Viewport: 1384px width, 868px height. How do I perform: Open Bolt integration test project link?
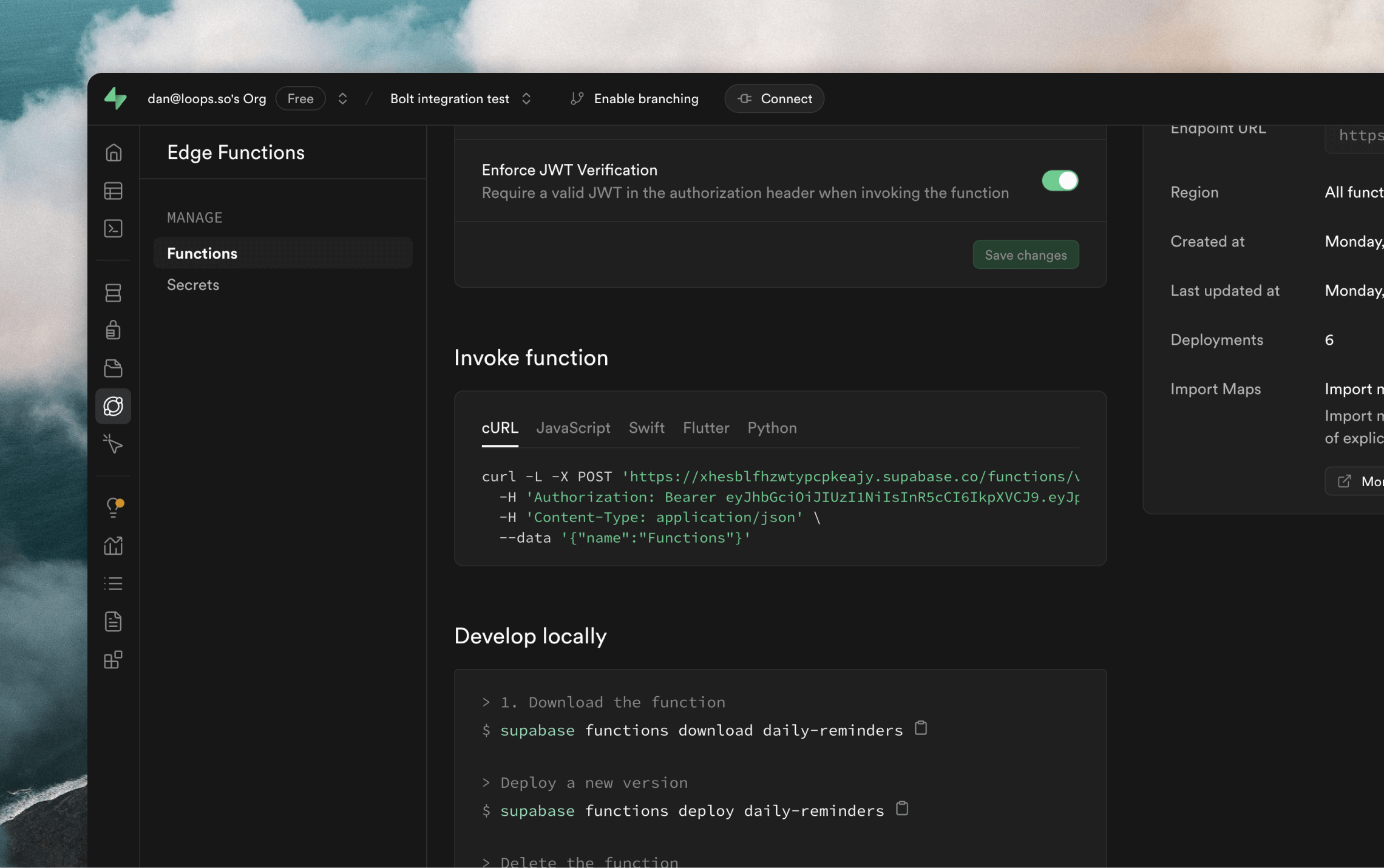tap(450, 98)
